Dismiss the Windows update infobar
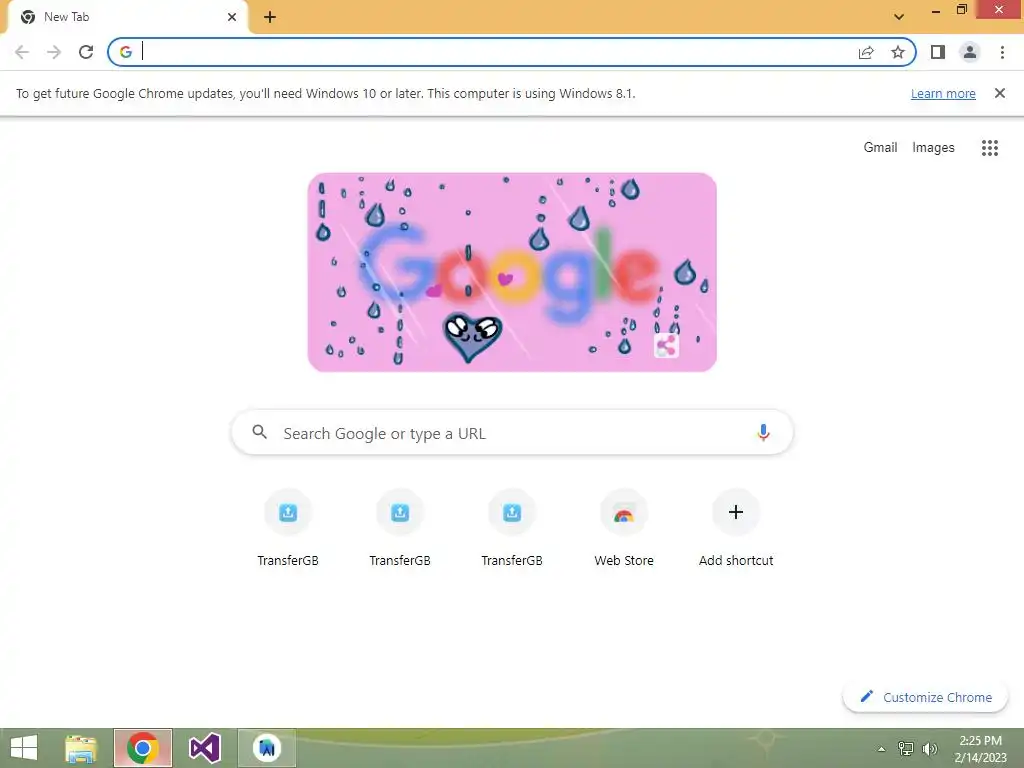The height and width of the screenshot is (768, 1024). 999,93
